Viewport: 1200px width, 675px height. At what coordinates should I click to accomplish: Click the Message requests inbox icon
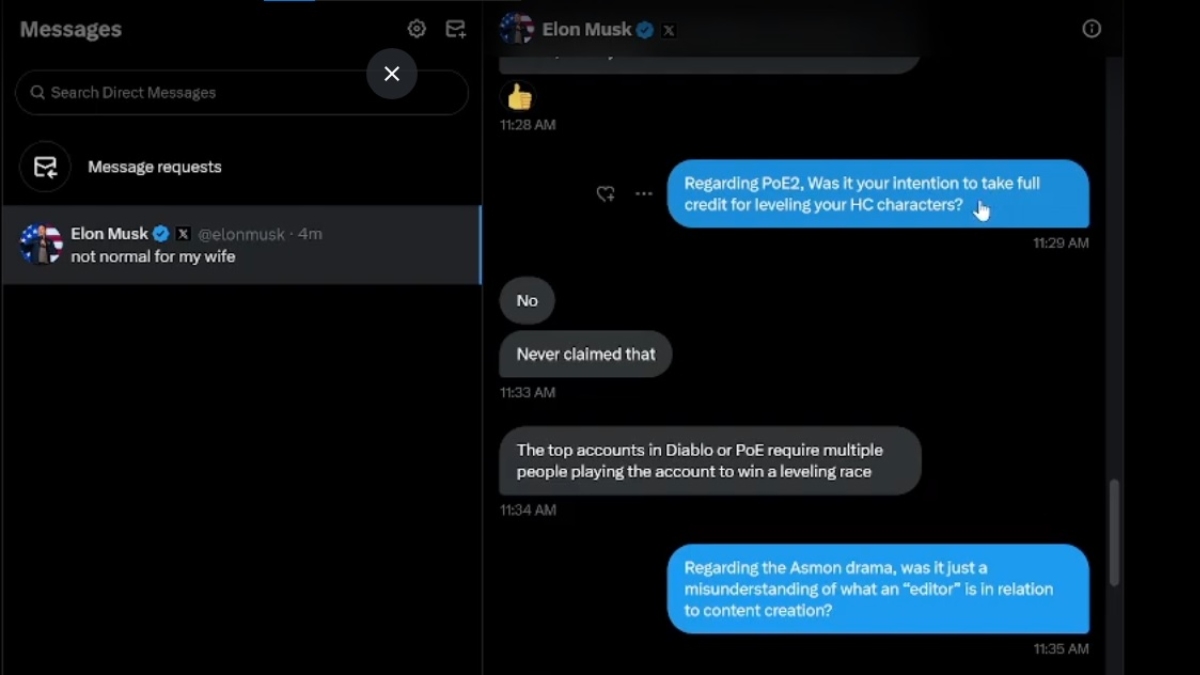pos(46,167)
